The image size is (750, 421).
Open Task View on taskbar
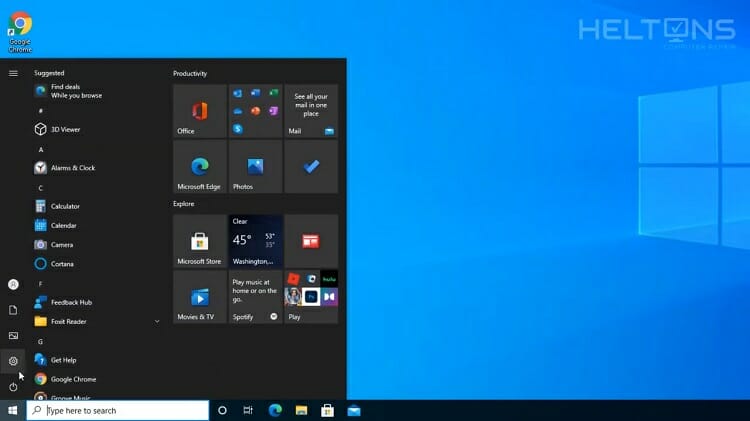(x=248, y=410)
